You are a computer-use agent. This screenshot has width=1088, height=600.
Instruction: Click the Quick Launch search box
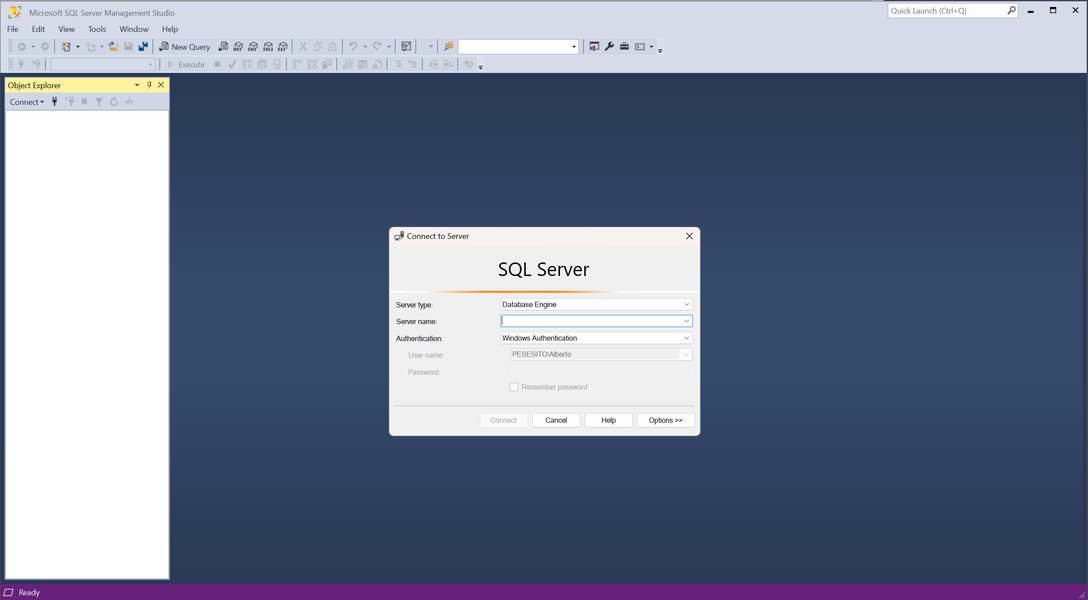pyautogui.click(x=946, y=11)
